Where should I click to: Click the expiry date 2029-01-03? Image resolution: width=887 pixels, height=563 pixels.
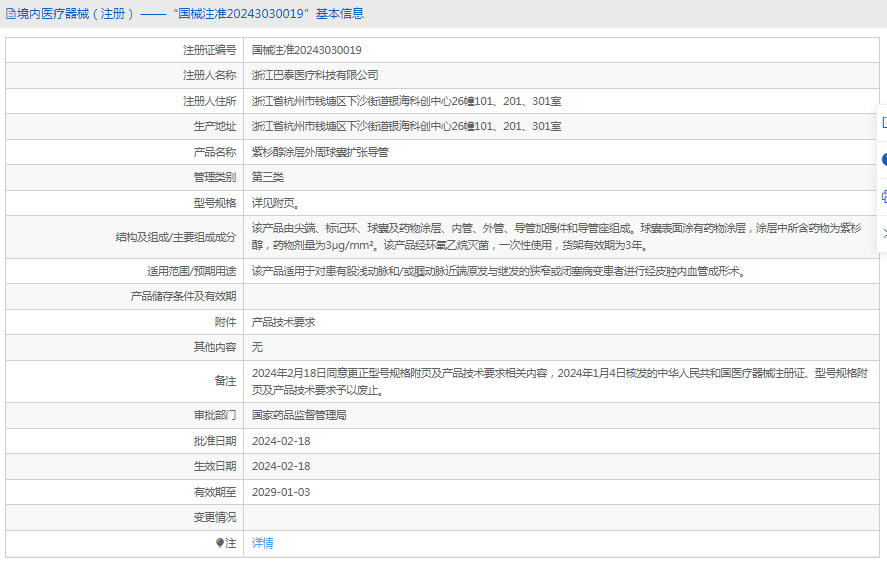click(281, 492)
